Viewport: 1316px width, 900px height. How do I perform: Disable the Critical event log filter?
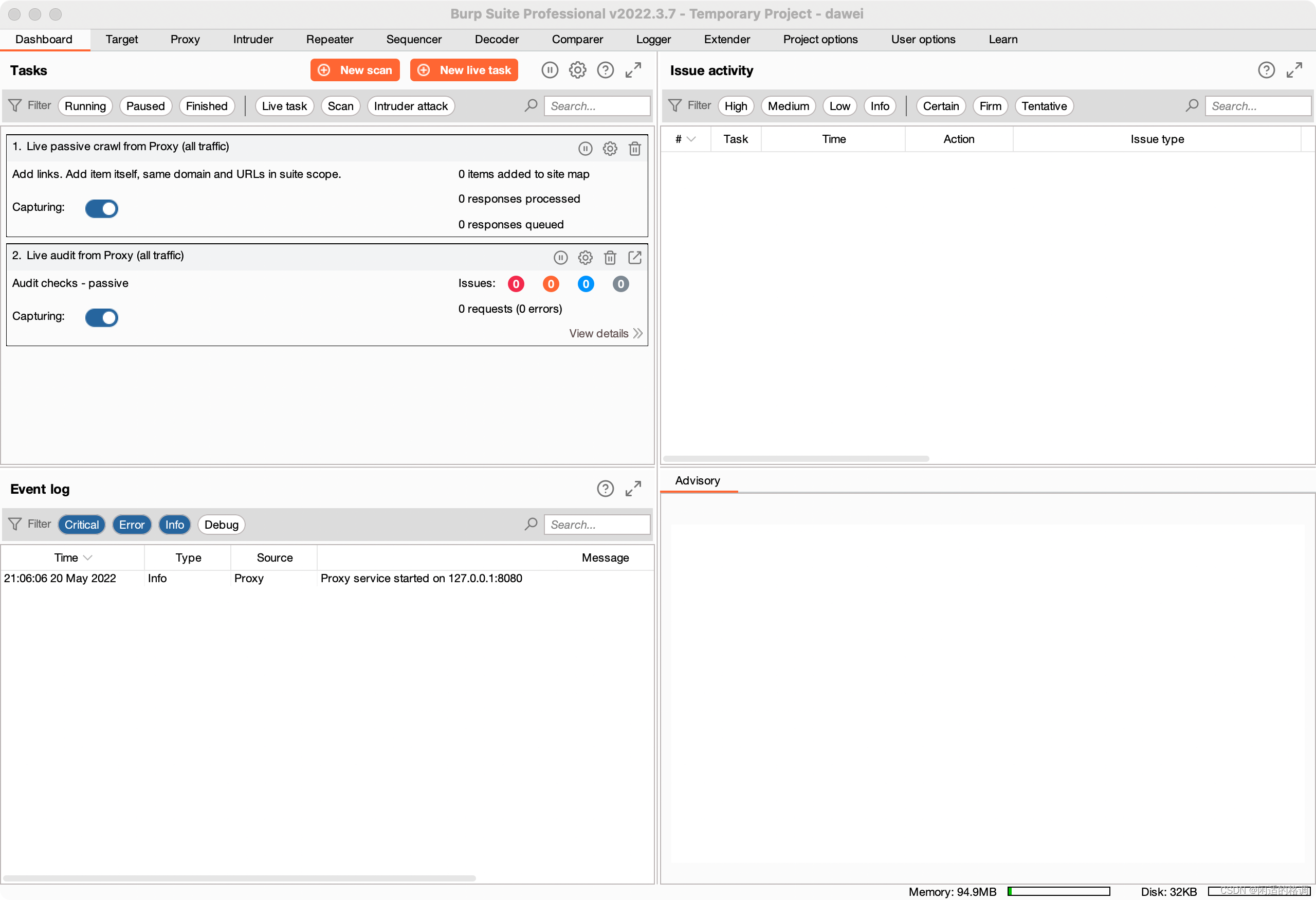pyautogui.click(x=82, y=525)
